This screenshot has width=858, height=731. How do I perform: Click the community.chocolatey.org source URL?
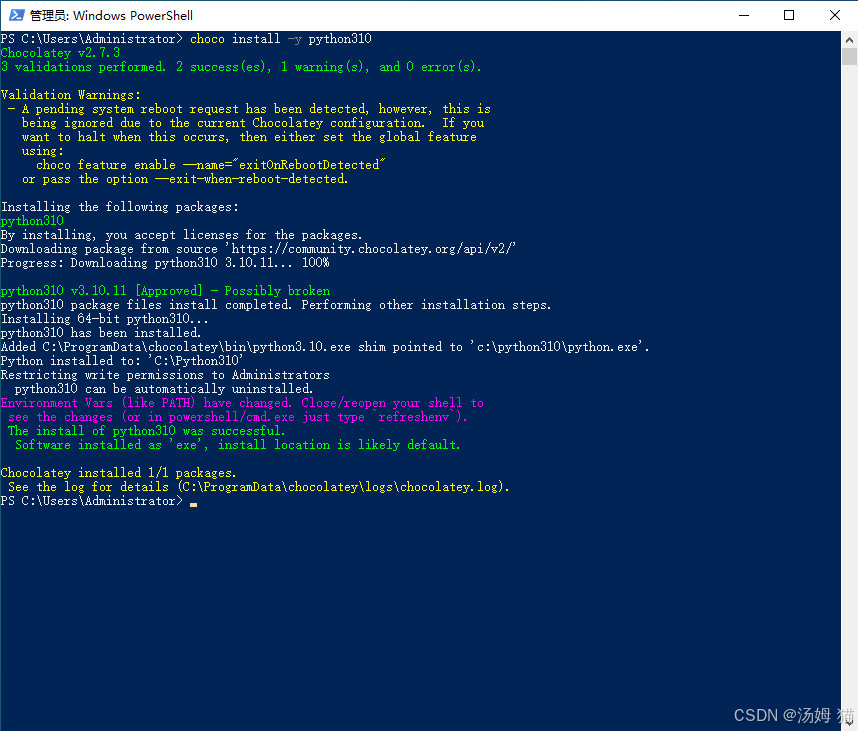(372, 249)
